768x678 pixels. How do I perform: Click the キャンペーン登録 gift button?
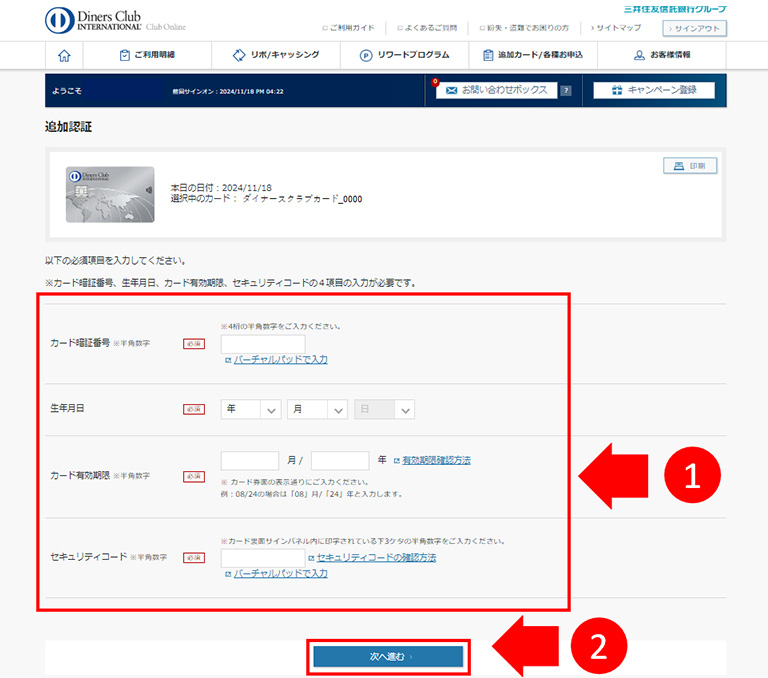[x=653, y=90]
